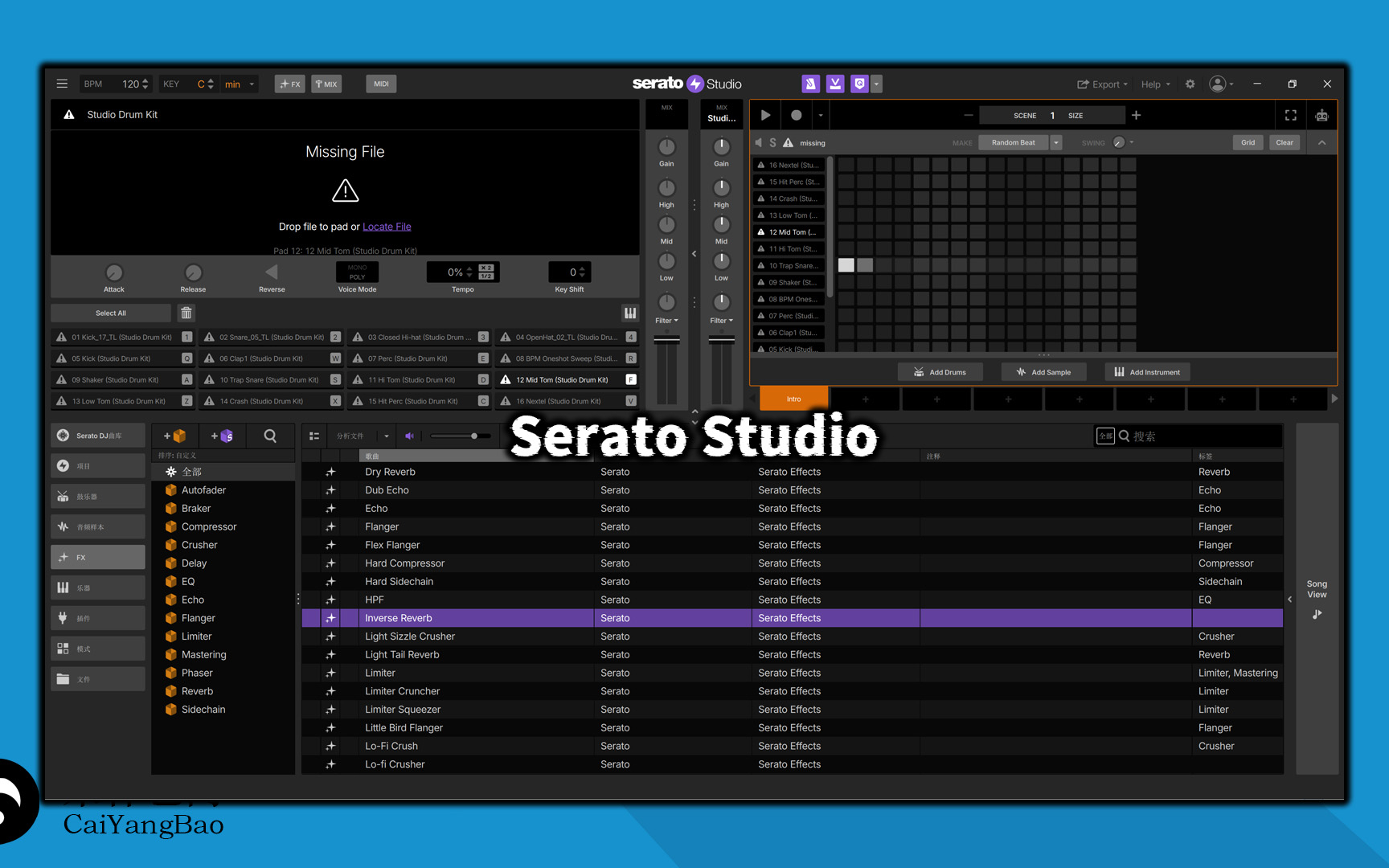Click the search magnifier icon in library
Image resolution: width=1389 pixels, height=868 pixels.
[x=270, y=436]
